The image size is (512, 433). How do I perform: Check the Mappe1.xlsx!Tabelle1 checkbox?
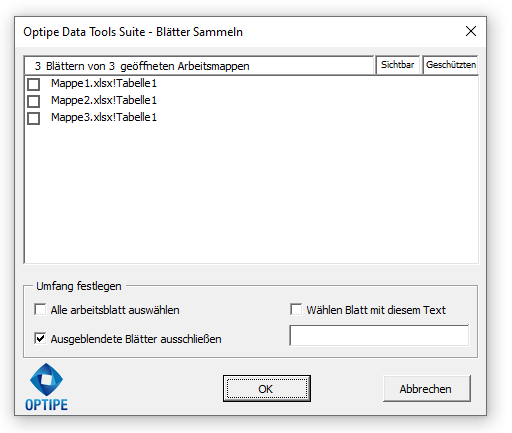tap(33, 84)
